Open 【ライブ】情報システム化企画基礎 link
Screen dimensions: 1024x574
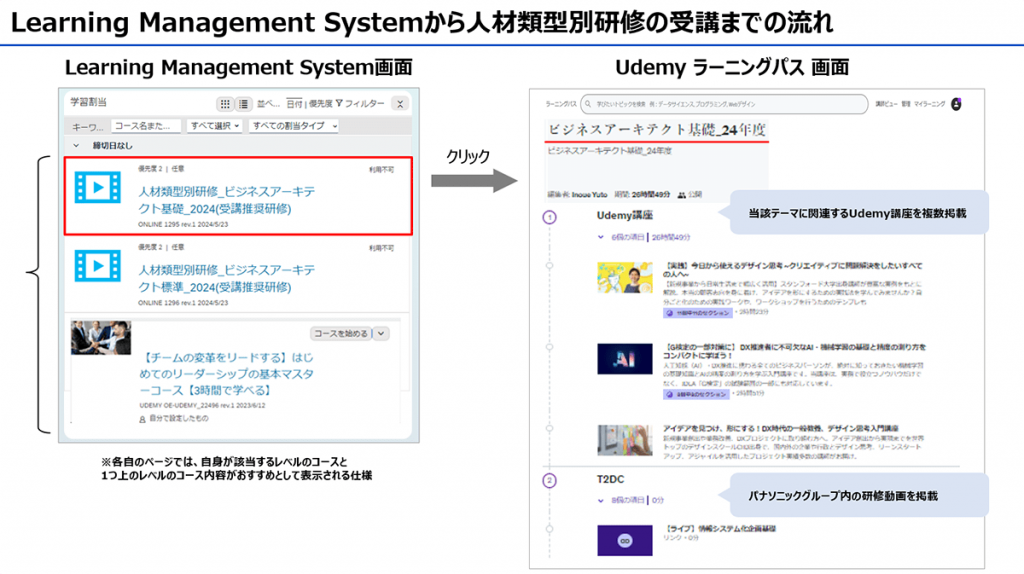point(720,529)
